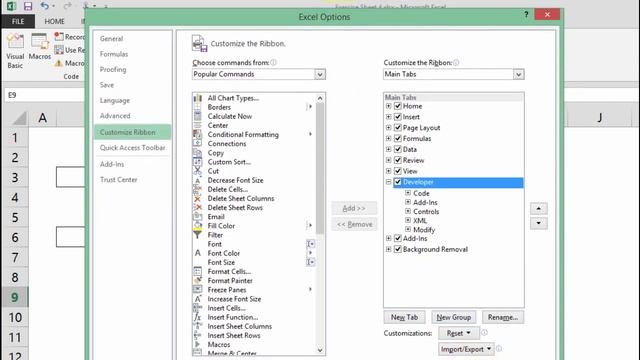640x360 pixels.
Task: Open the Quick Access Toolbar category
Action: tap(133, 148)
